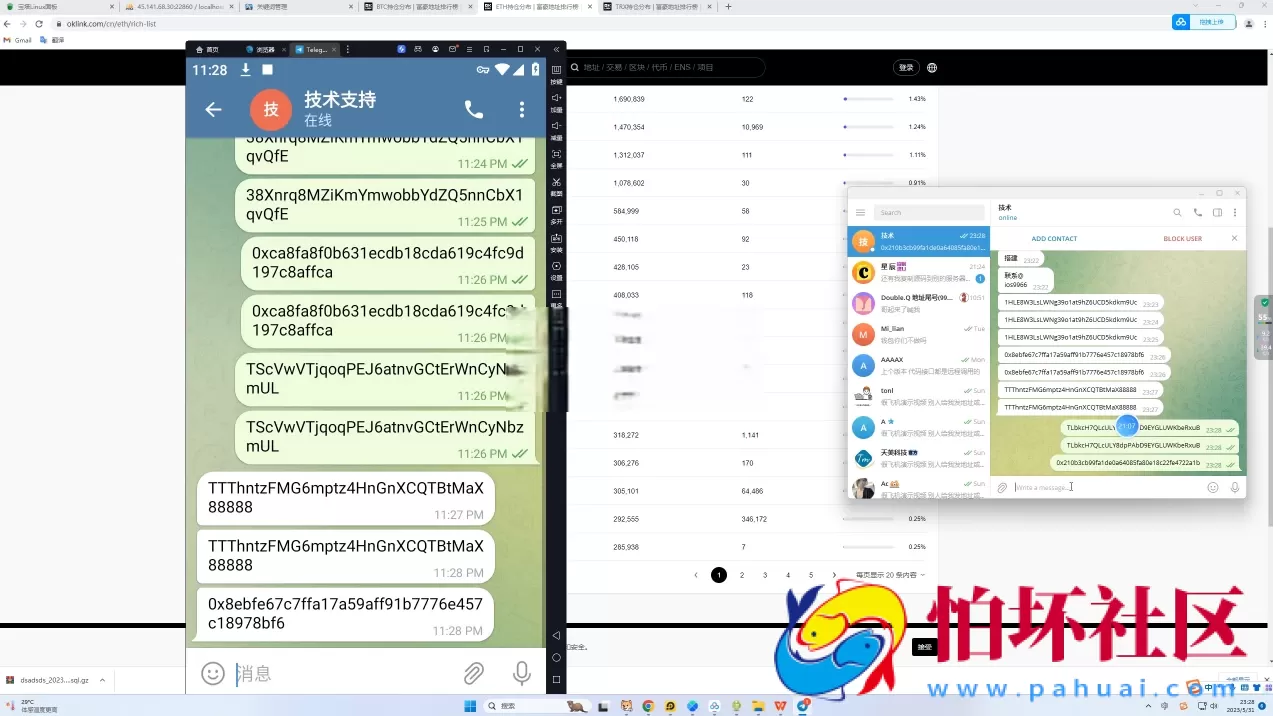Open the Telegram desktop hamburger menu
Screen dimensions: 1273x716
pyautogui.click(x=861, y=212)
